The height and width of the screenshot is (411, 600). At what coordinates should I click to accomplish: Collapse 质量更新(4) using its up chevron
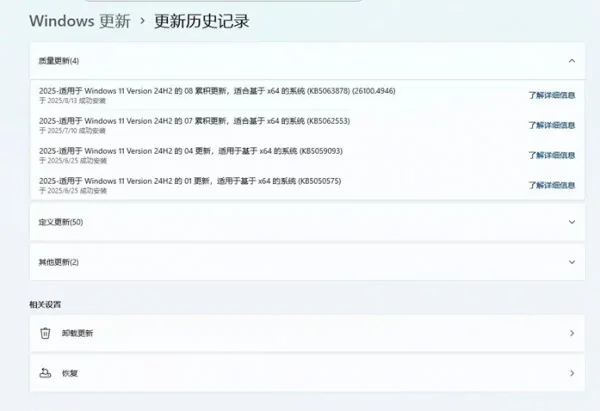tap(571, 61)
